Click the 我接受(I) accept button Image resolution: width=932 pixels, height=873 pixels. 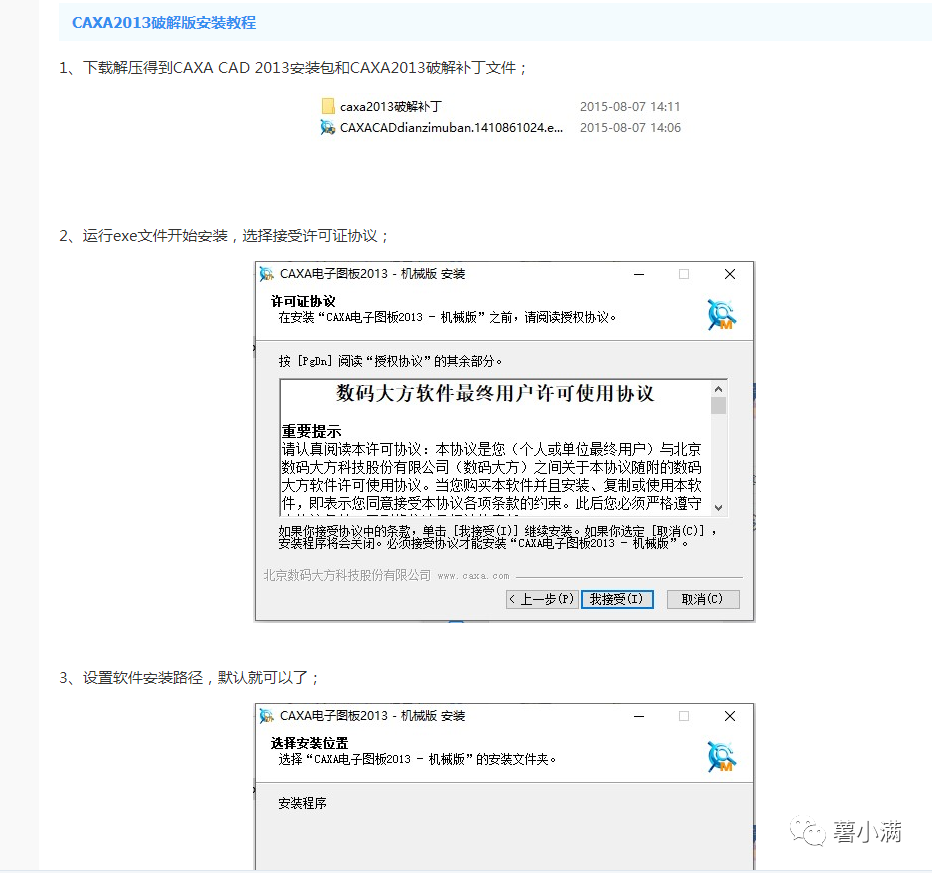[x=617, y=599]
